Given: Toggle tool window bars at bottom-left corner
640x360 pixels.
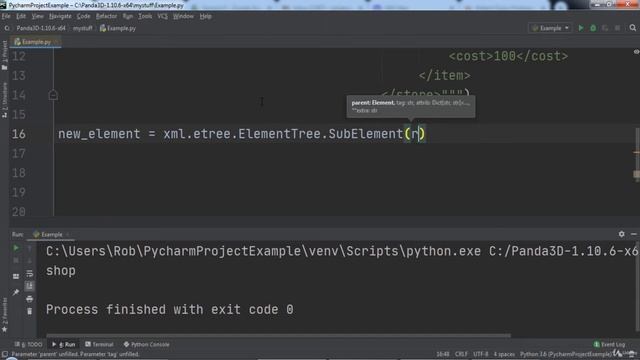Looking at the screenshot, I should click(x=4, y=354).
